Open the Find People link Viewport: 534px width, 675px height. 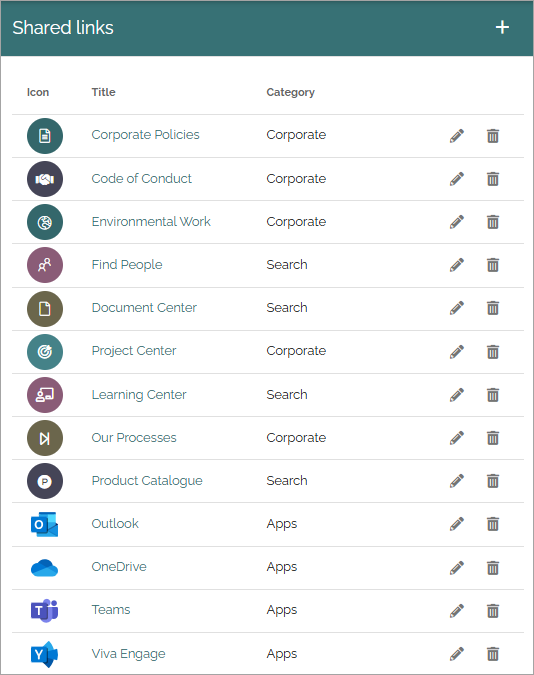tap(127, 265)
